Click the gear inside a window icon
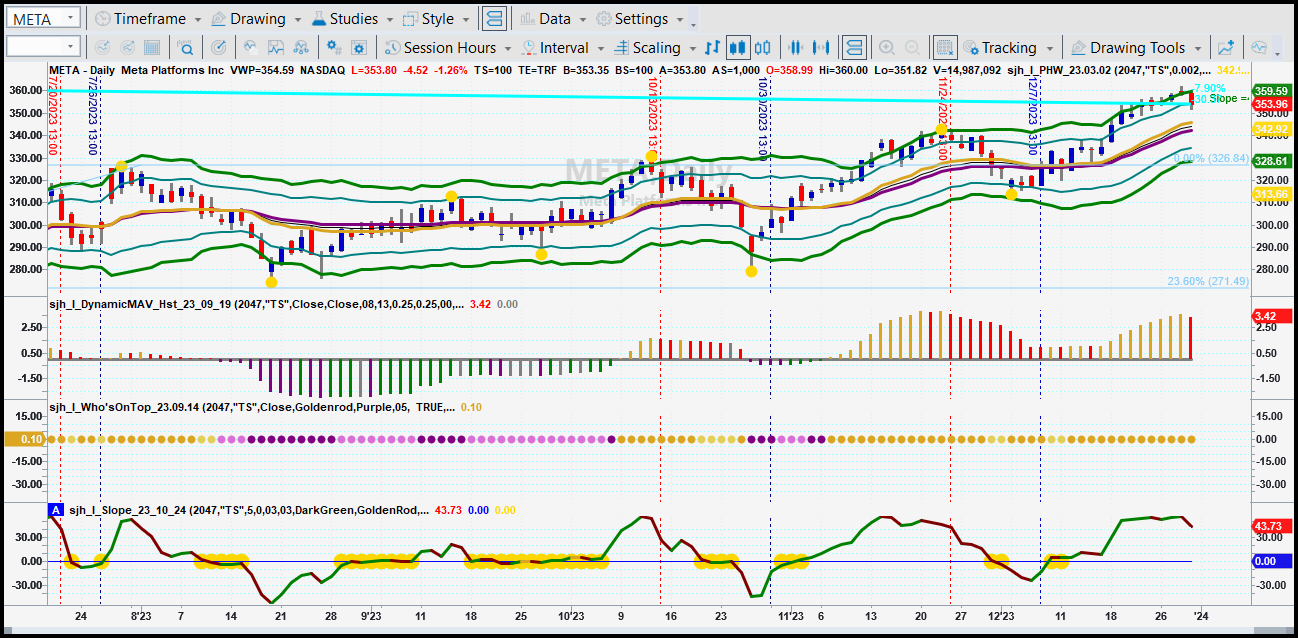The width and height of the screenshot is (1298, 638). tap(359, 47)
